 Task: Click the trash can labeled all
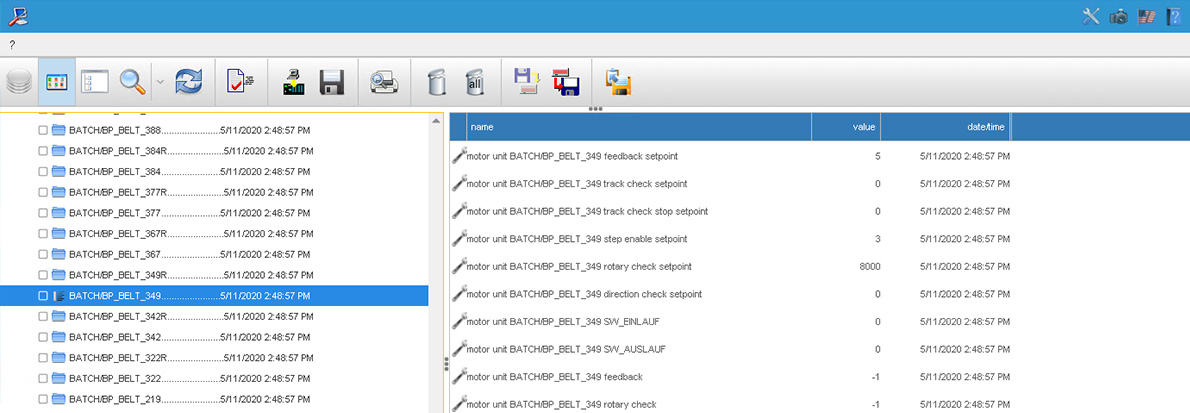pyautogui.click(x=474, y=81)
